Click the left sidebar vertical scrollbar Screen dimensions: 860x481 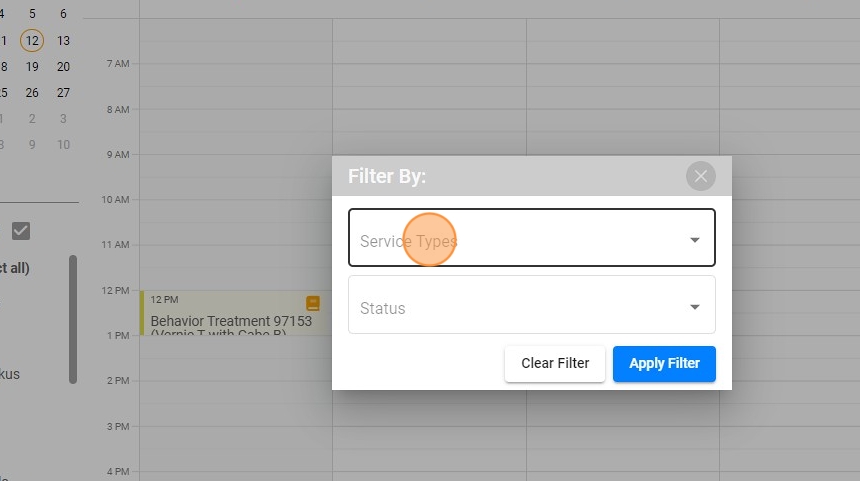coord(73,318)
